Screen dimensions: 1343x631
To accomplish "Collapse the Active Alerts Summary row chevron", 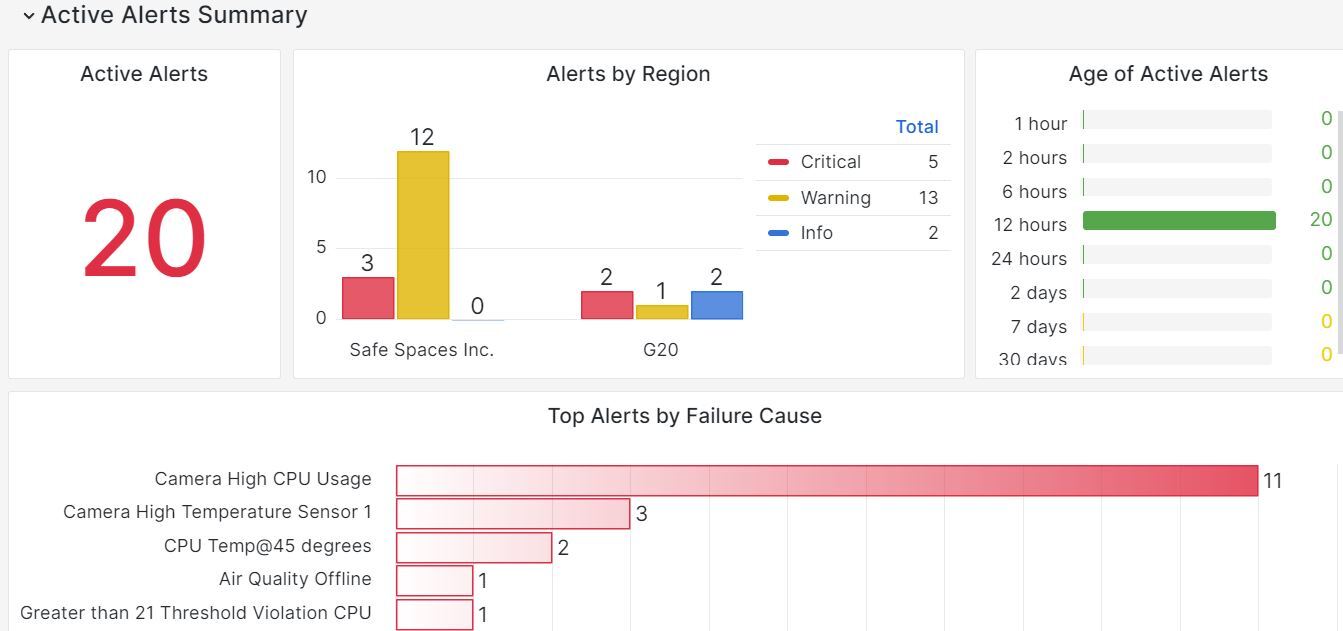I will point(28,16).
